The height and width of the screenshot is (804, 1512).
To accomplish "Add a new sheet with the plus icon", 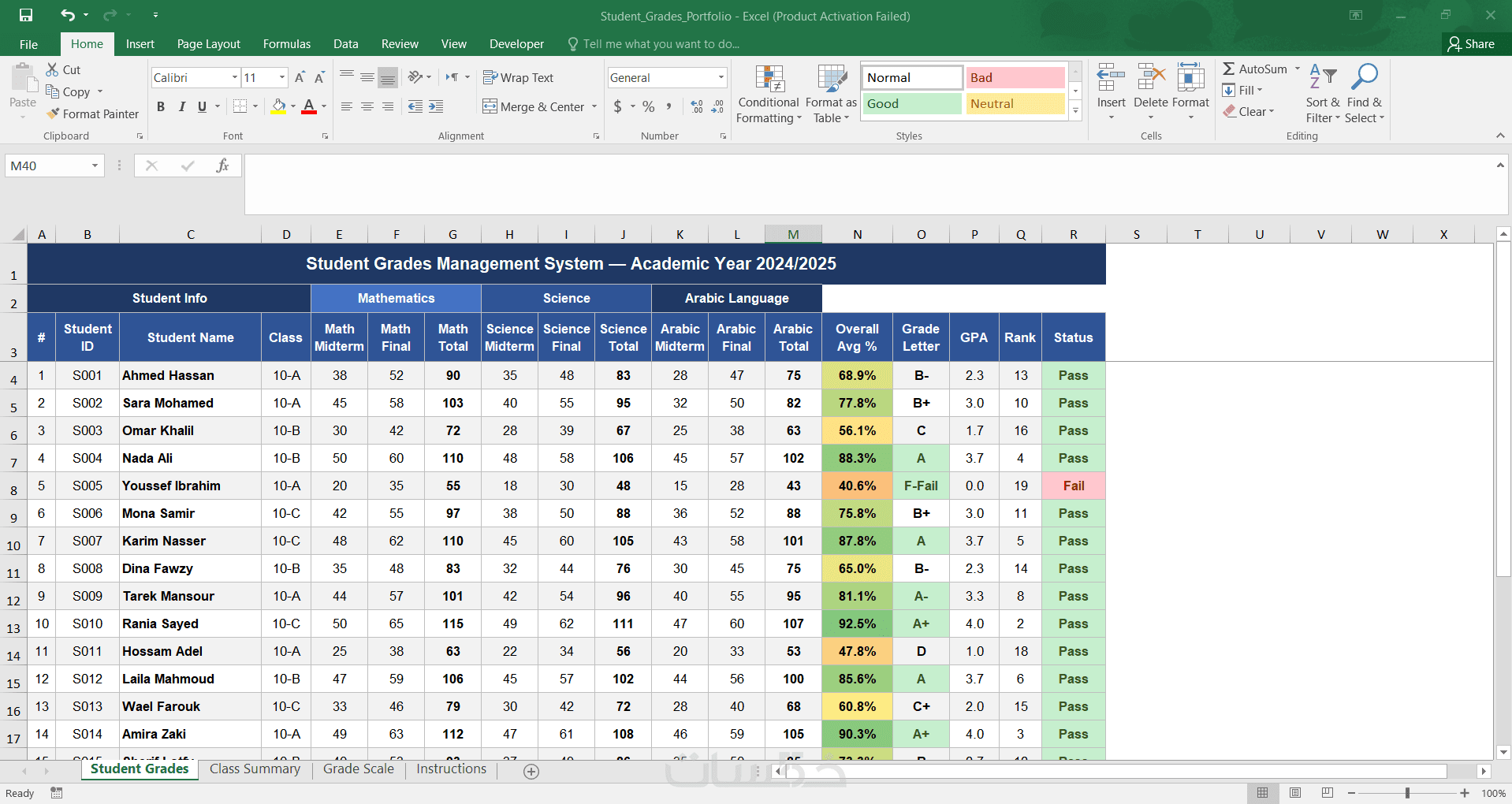I will point(531,772).
